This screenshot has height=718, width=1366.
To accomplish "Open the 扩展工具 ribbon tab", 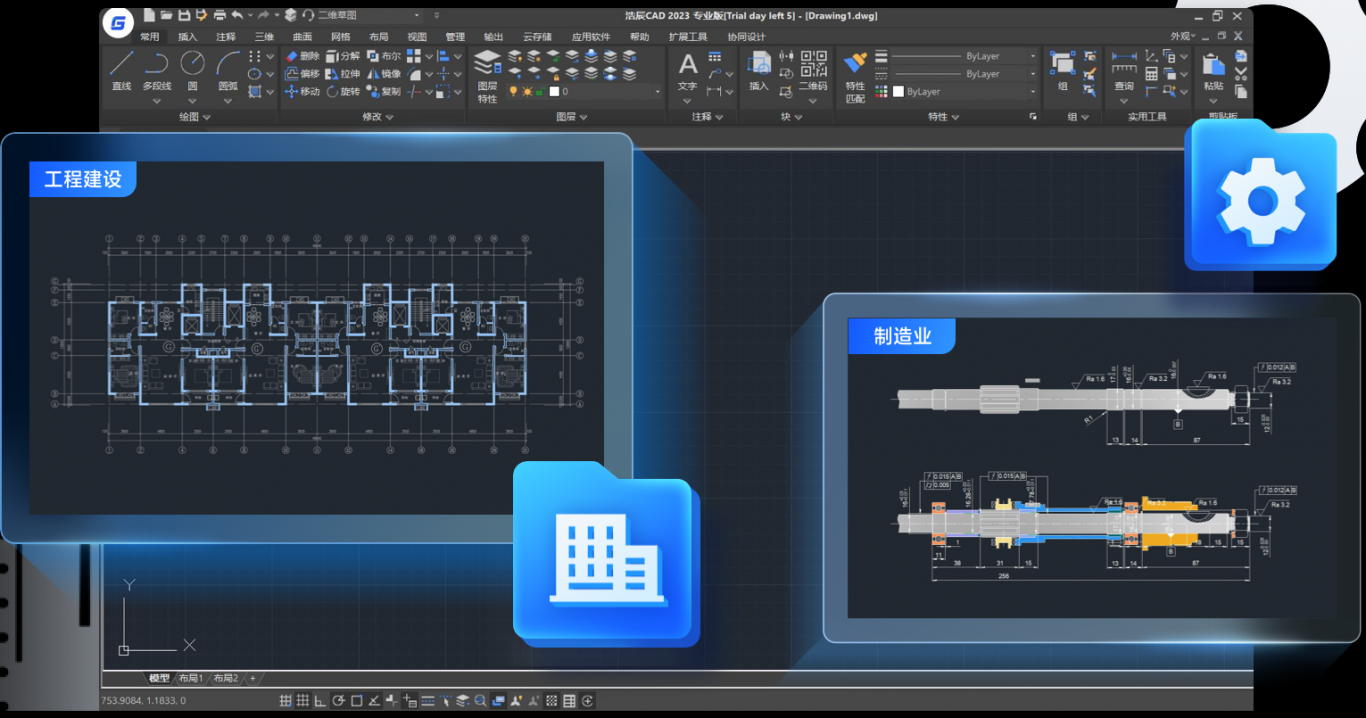I will pyautogui.click(x=688, y=37).
